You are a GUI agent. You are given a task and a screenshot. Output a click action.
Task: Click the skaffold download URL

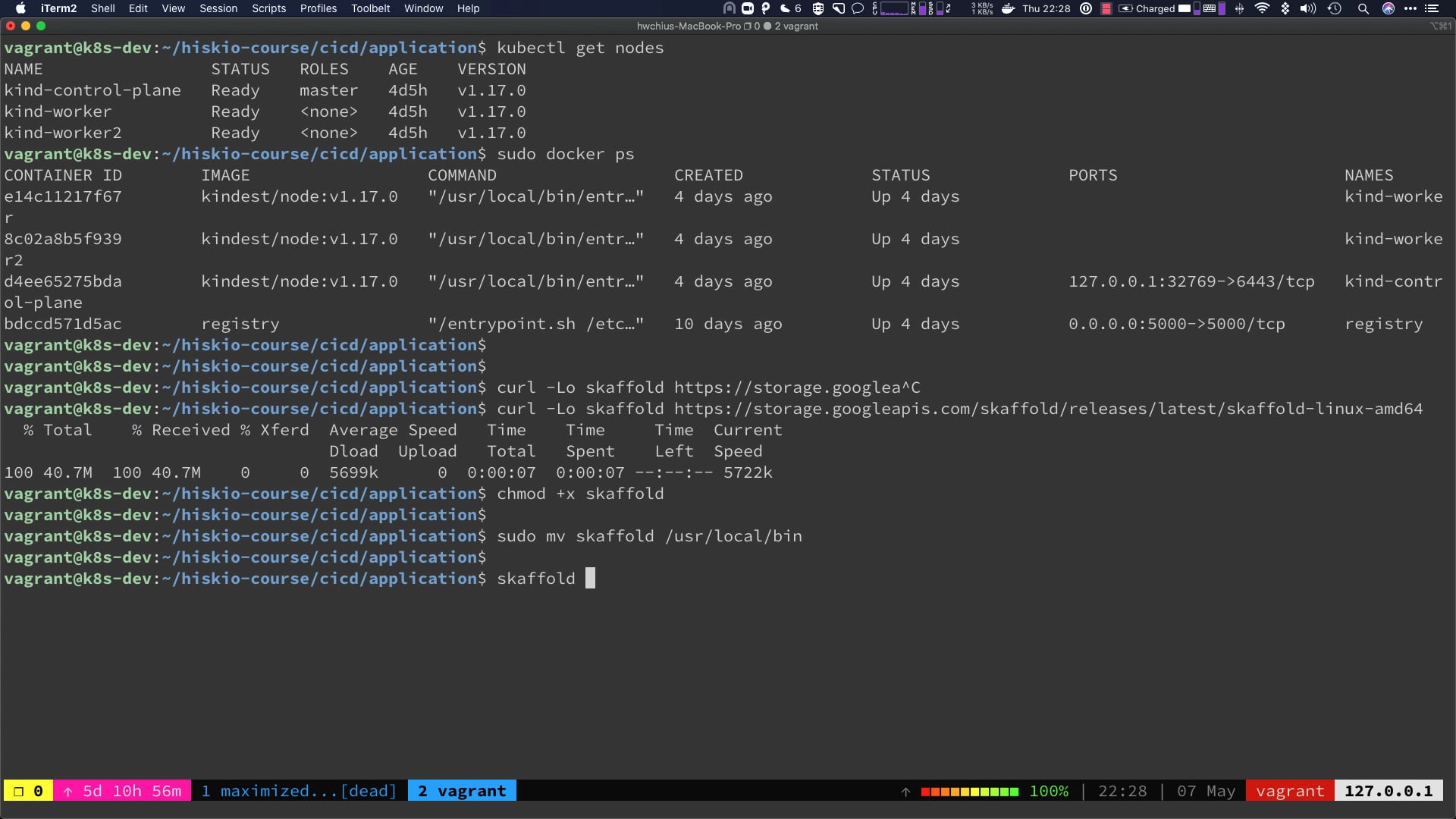point(1048,409)
